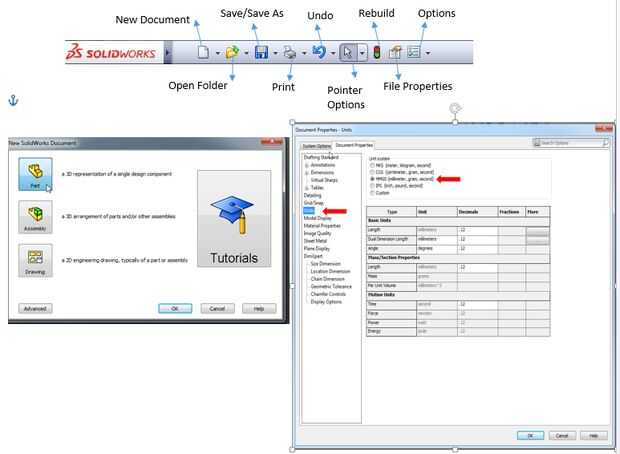Click the Dual Dimension Length 'millimeters' unit cell
The image size is (620, 454).
click(437, 239)
